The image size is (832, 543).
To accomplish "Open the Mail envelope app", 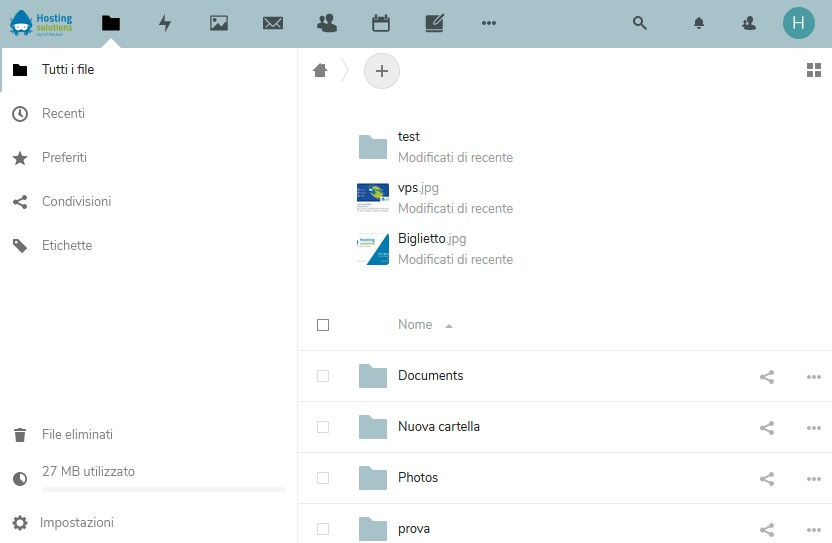I will click(273, 23).
